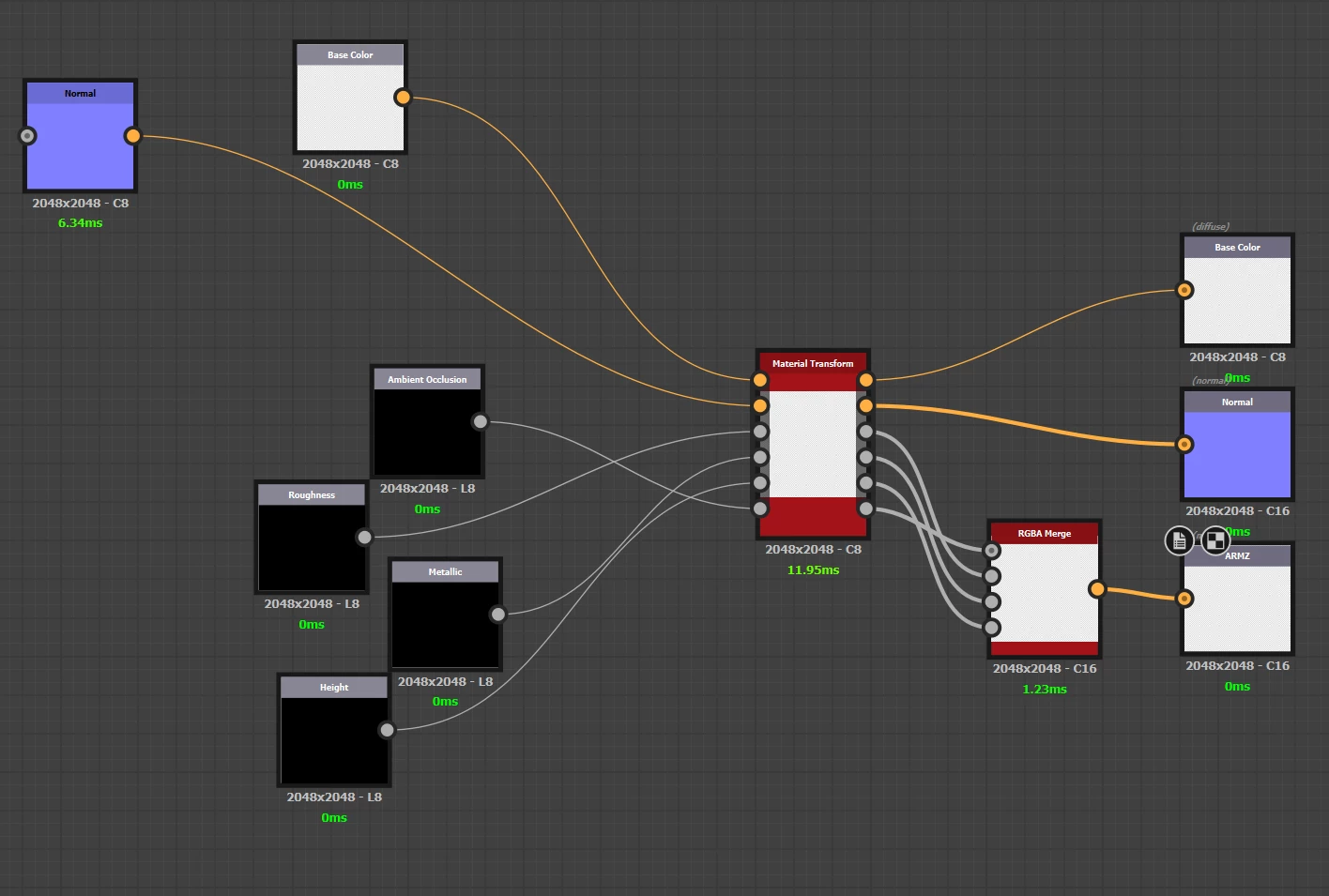
Task: Click bottom gray output pin of Material Transform
Action: [865, 509]
